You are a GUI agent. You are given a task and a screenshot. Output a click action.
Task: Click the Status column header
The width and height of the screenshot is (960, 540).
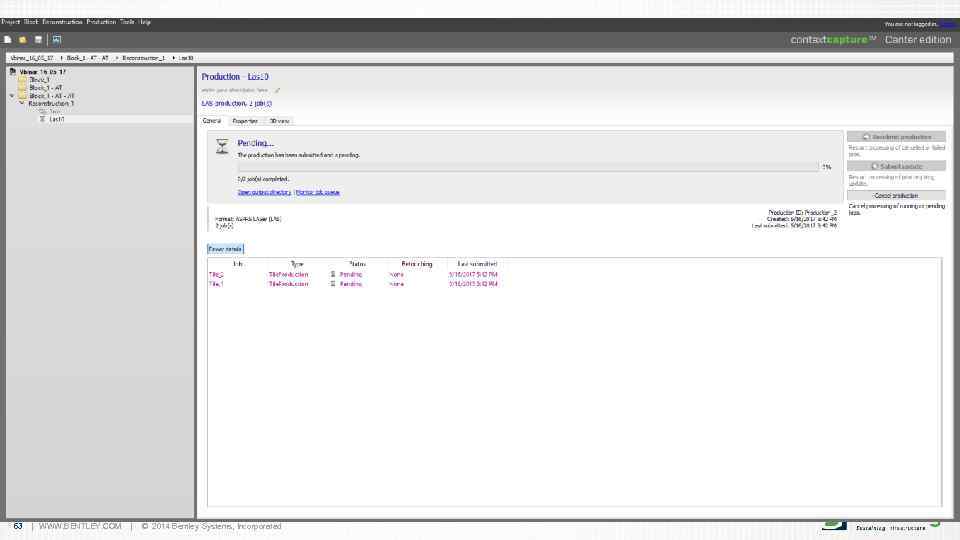coord(358,264)
